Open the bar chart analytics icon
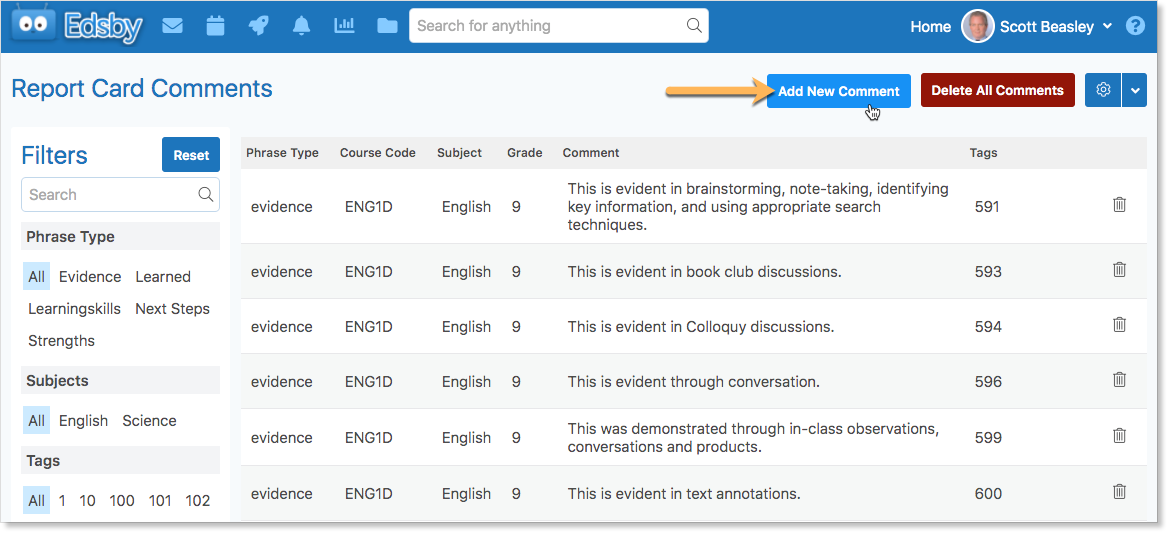Image resolution: width=1168 pixels, height=533 pixels. click(344, 26)
